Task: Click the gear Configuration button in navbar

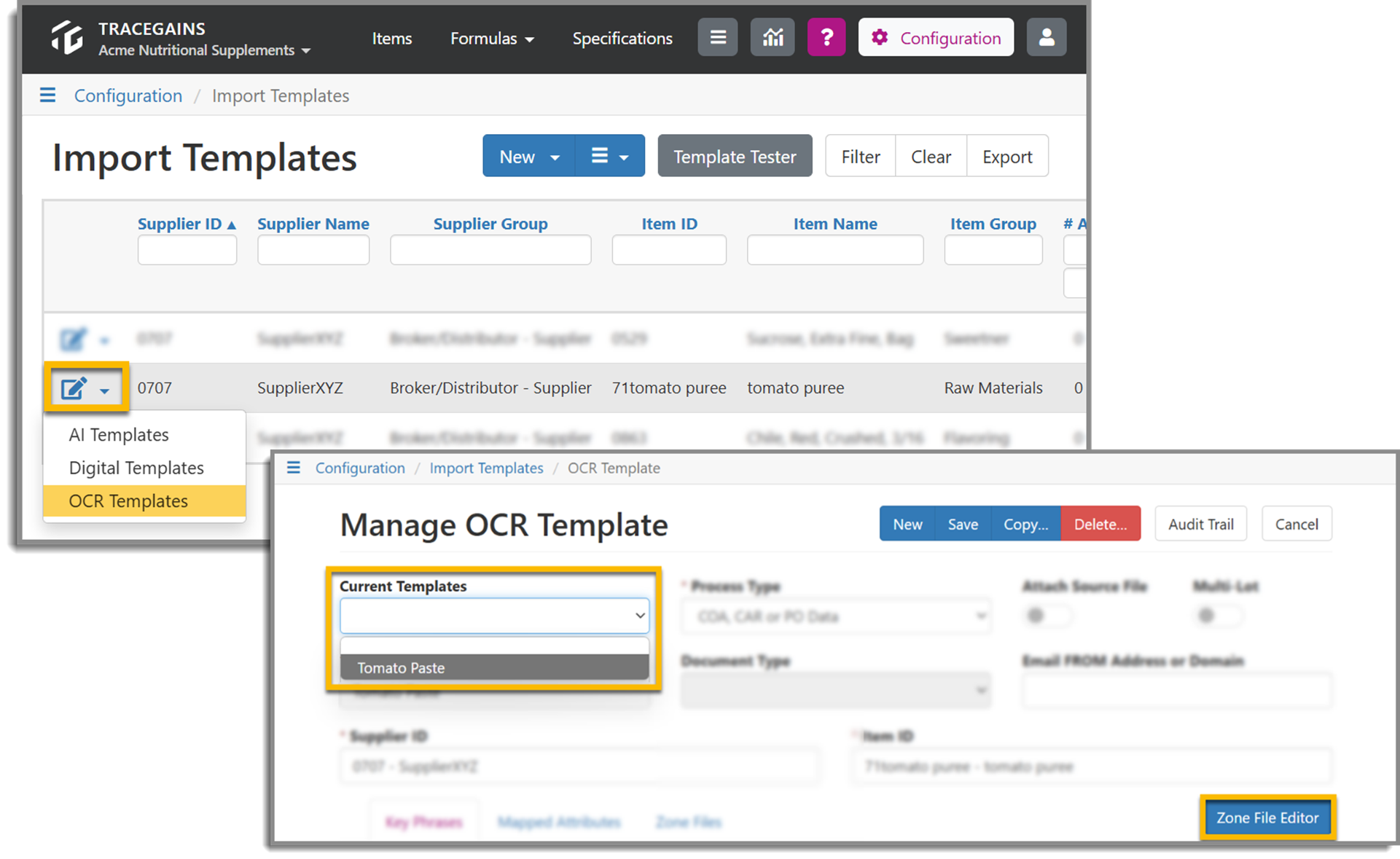Action: tap(936, 37)
